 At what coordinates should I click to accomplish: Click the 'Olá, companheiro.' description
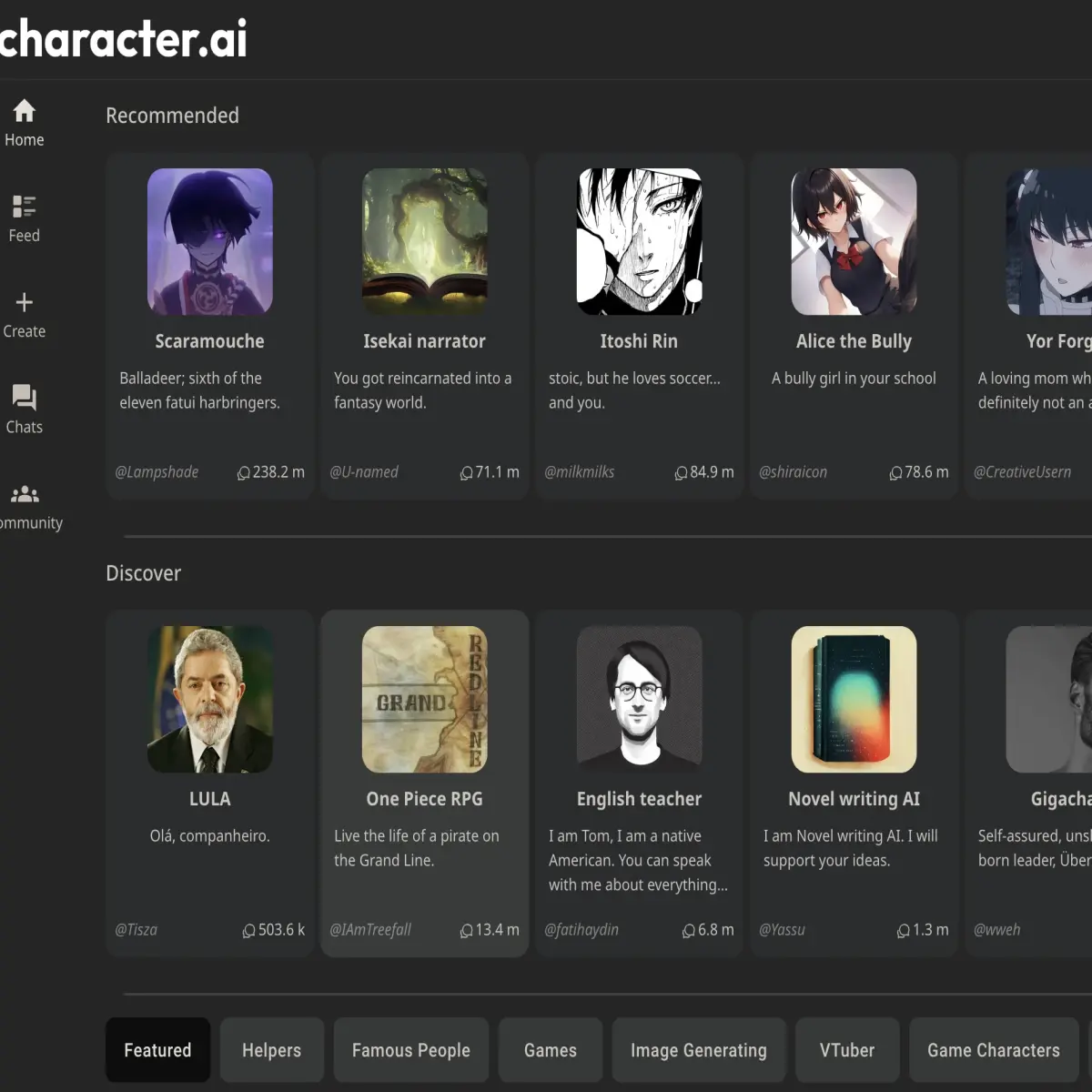(210, 836)
